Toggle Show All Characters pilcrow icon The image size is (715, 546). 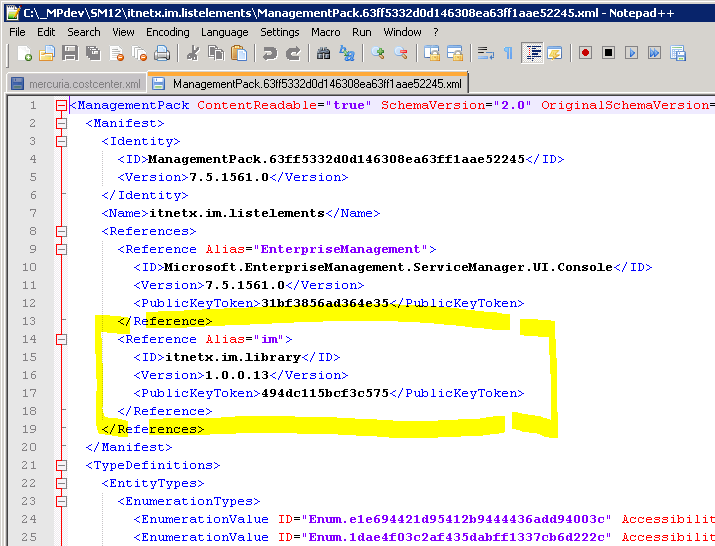click(x=508, y=53)
